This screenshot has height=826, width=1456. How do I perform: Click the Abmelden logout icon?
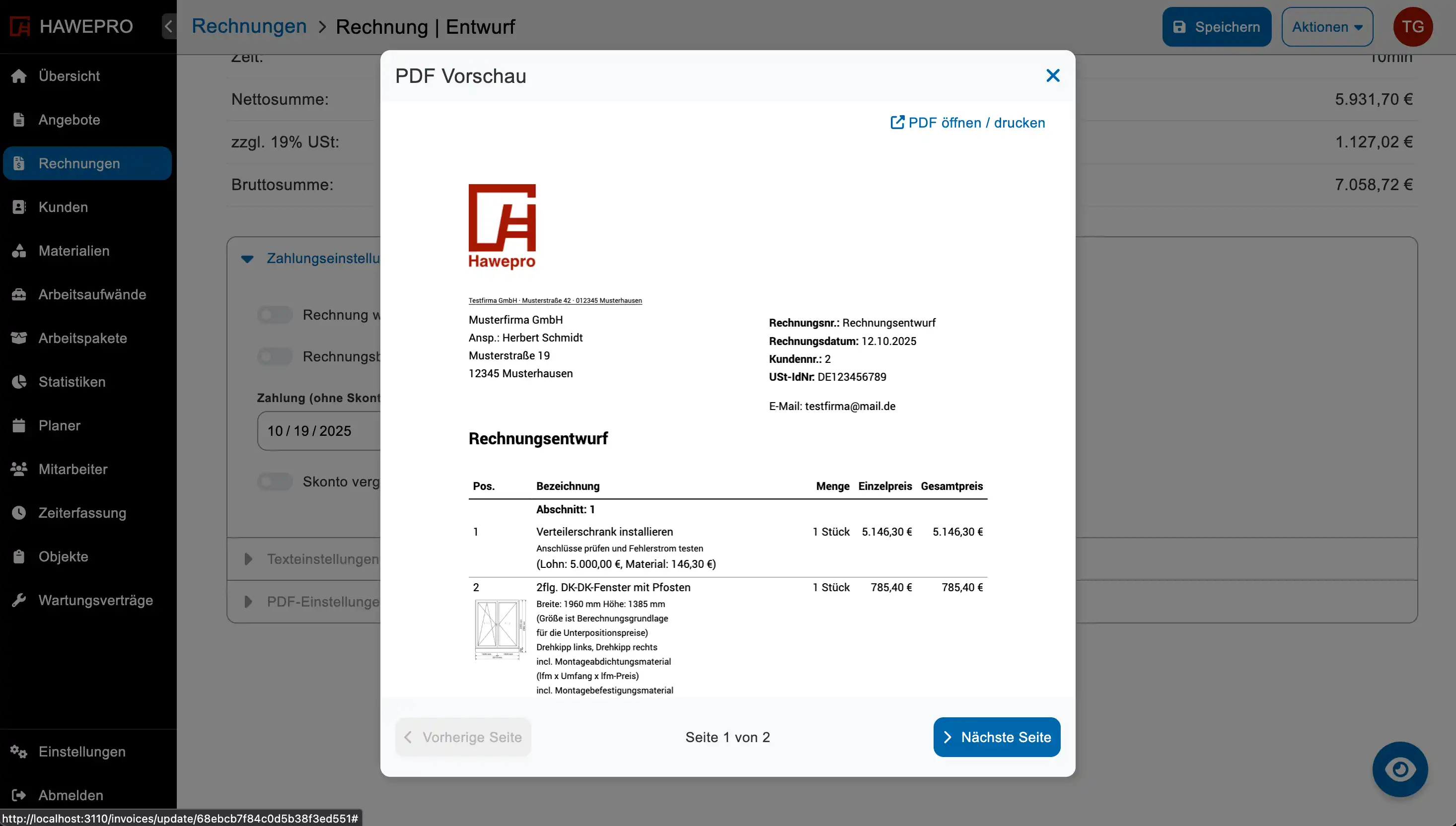pos(19,795)
